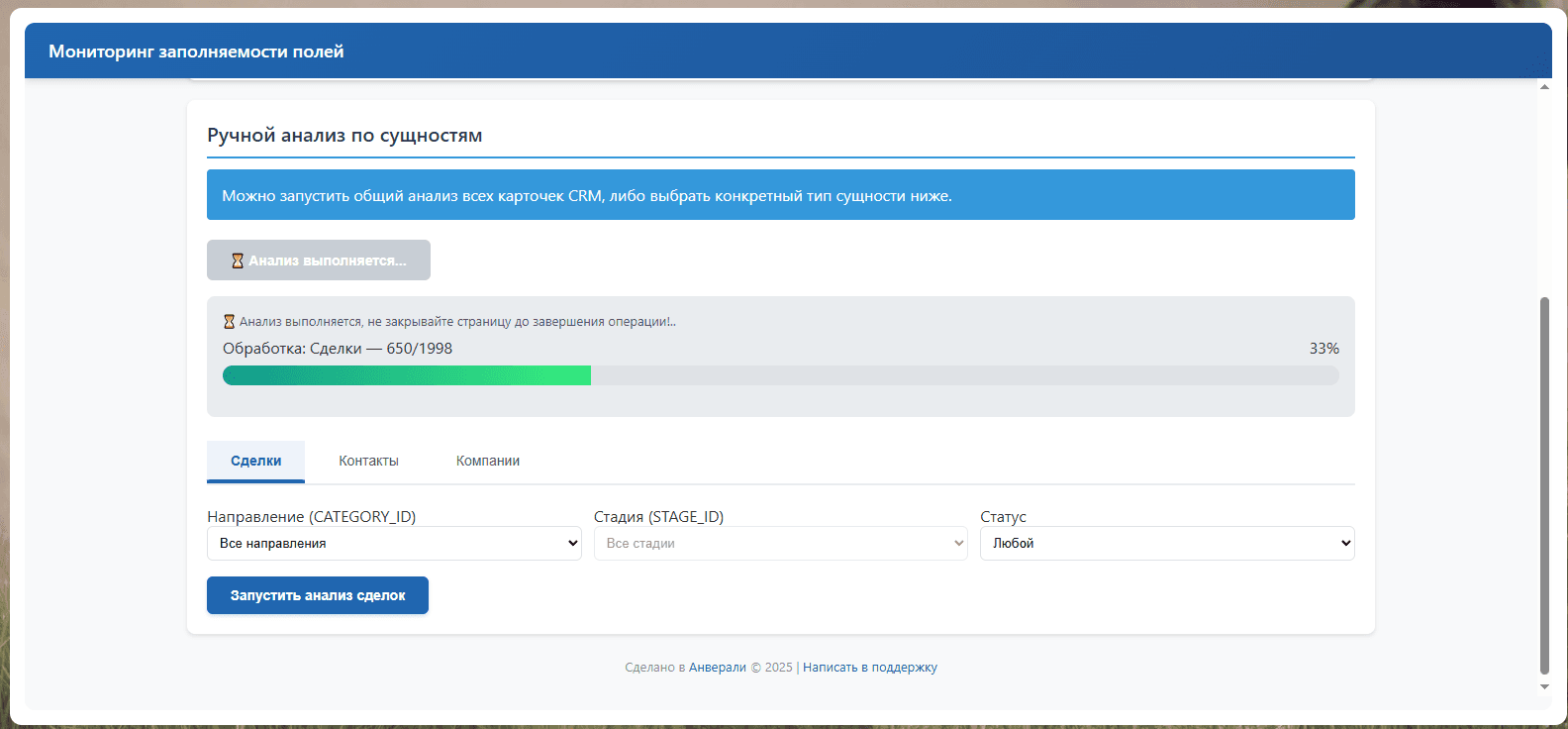This screenshot has height=729, width=1568.
Task: Click the Обработка: Сделки — 650/1998 status text
Action: 338,349
